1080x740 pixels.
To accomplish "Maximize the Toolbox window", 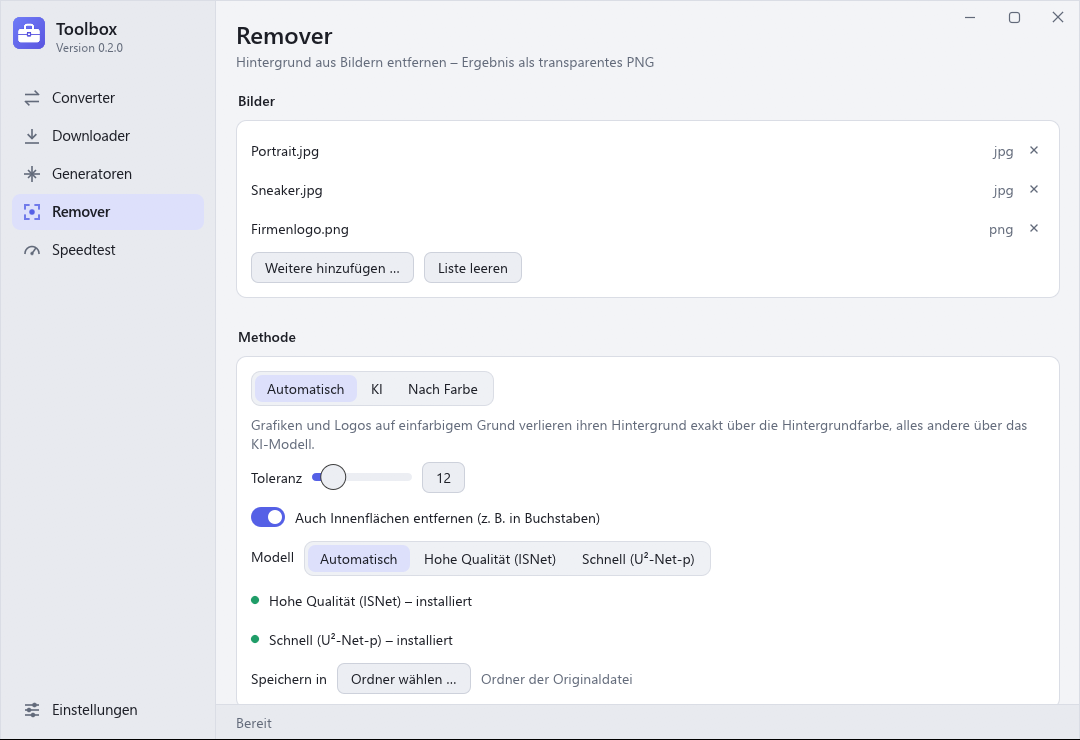I will click(x=1014, y=17).
